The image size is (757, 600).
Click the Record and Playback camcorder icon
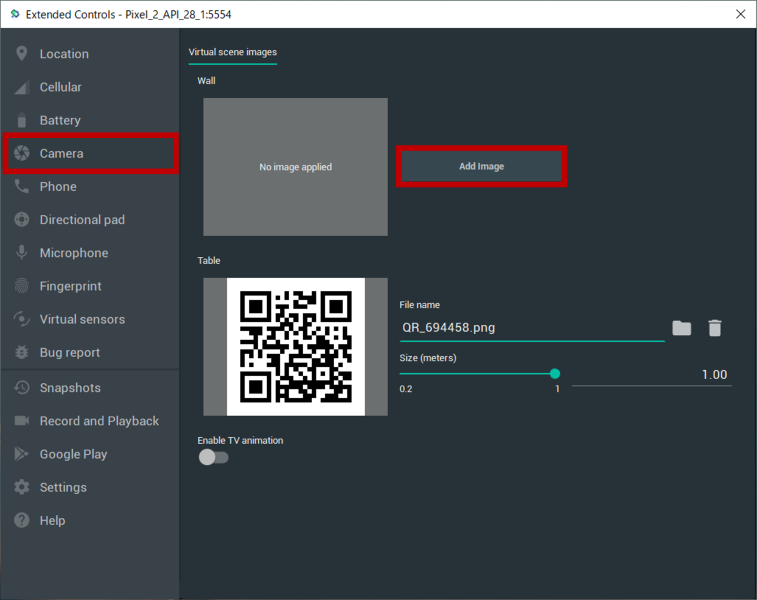tap(21, 421)
